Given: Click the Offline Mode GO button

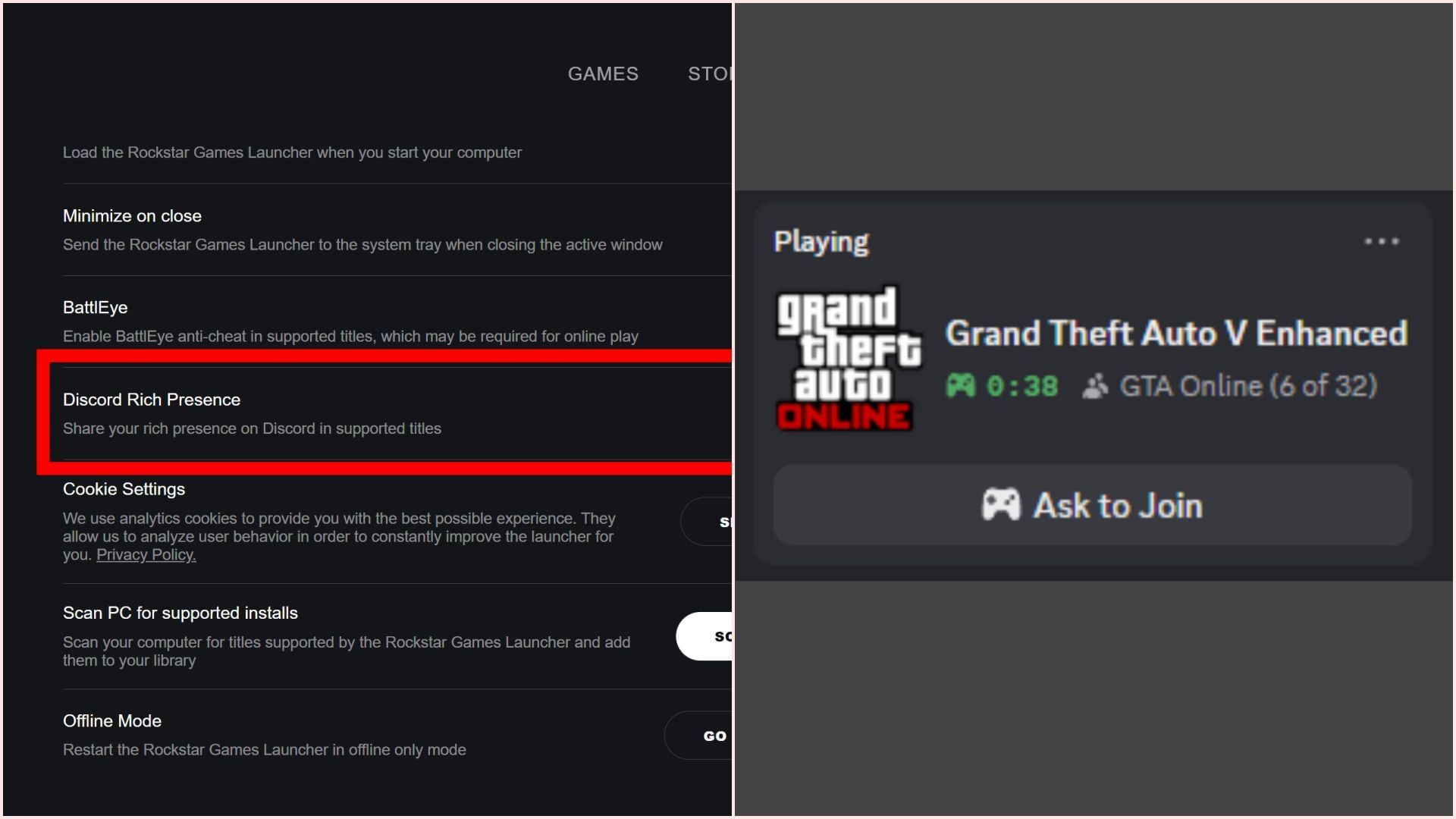Looking at the screenshot, I should pos(698,736).
